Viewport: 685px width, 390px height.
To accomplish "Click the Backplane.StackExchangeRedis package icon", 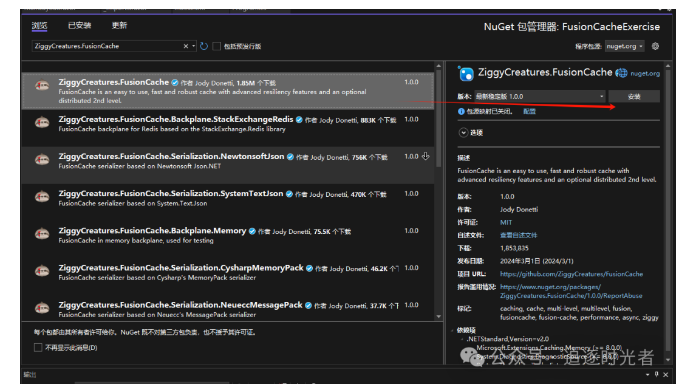I will (x=42, y=123).
